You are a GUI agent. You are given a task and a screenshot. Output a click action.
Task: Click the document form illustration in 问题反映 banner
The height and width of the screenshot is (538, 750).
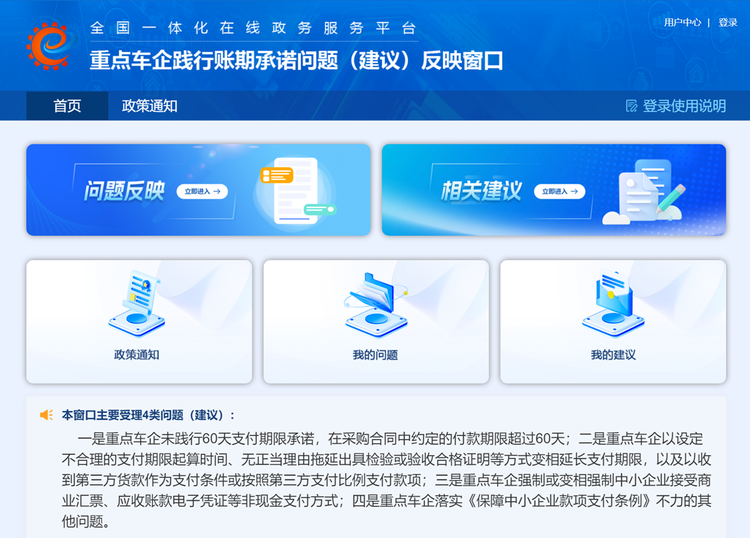pos(297,191)
